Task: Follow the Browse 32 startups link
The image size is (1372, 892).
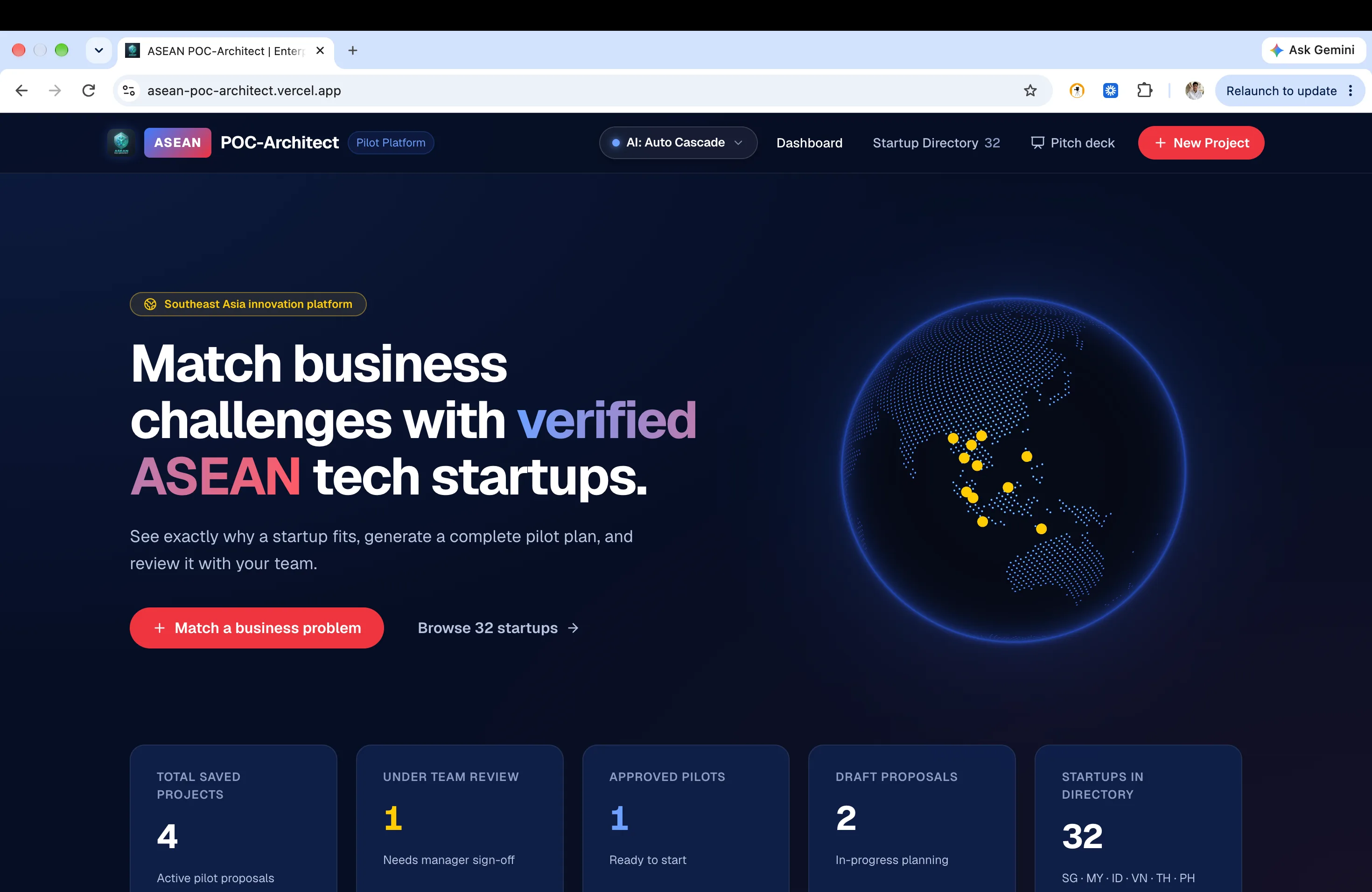Action: (498, 627)
